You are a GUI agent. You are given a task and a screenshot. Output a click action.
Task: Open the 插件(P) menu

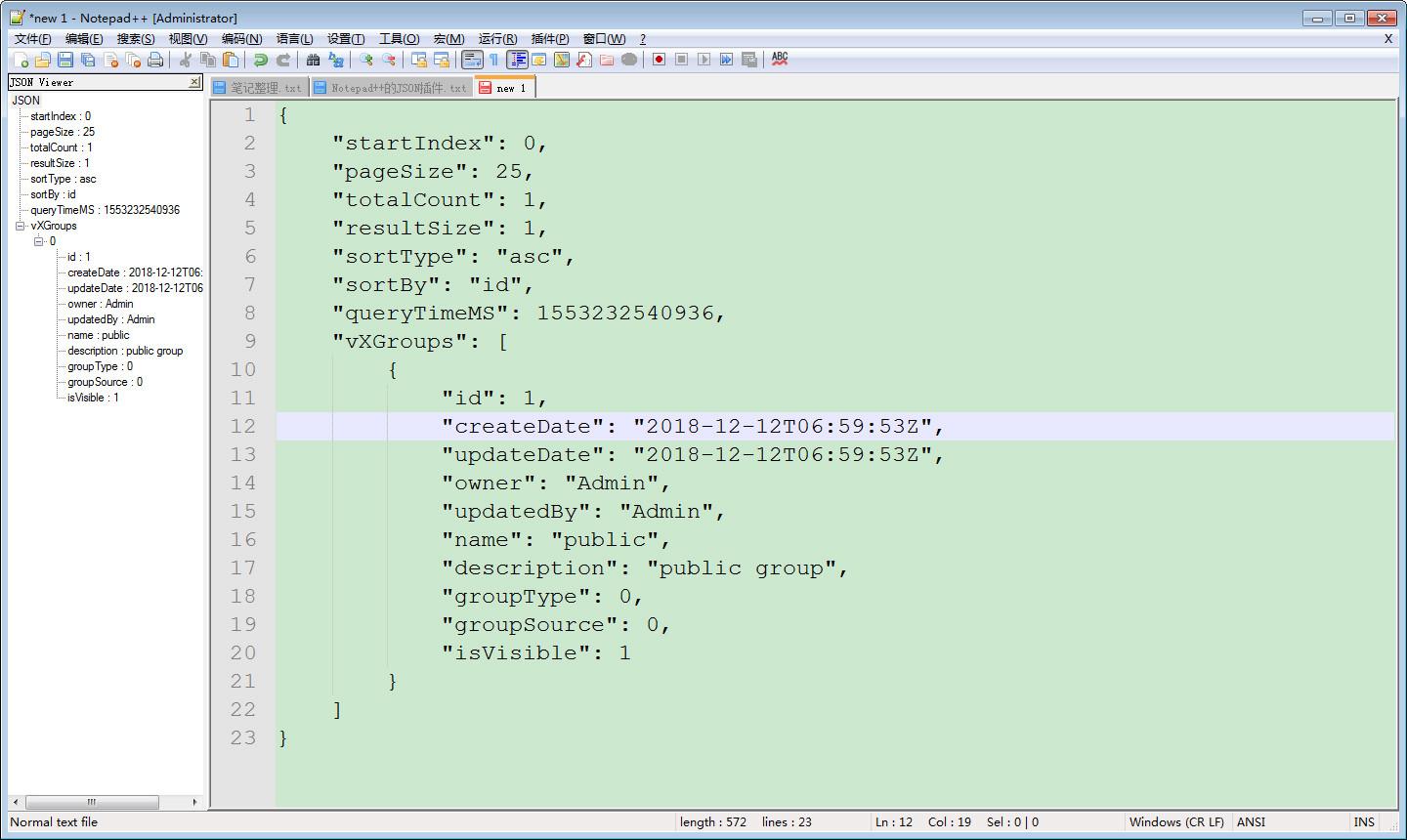(x=549, y=39)
